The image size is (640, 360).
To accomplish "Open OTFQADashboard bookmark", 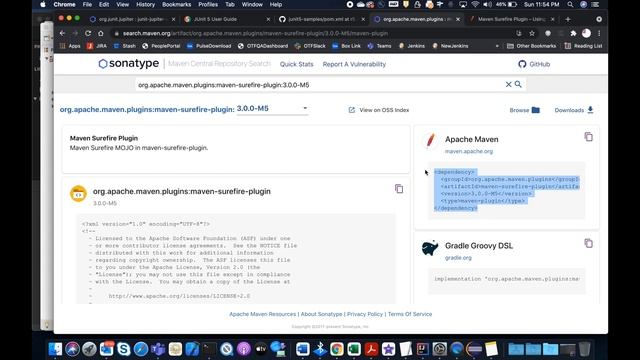I will click(263, 46).
